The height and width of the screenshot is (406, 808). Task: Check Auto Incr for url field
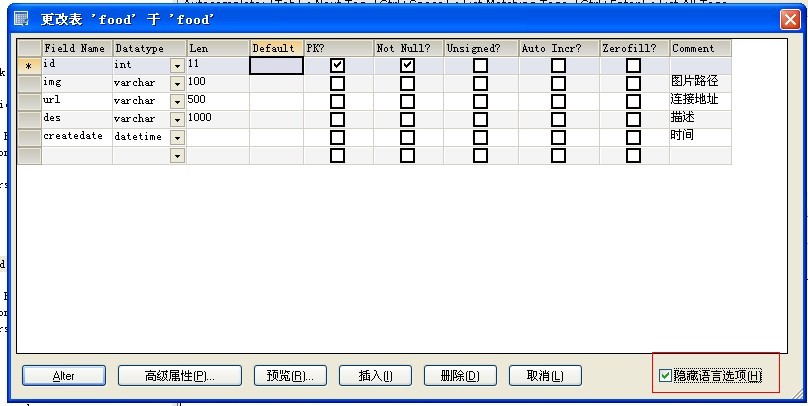pos(559,102)
